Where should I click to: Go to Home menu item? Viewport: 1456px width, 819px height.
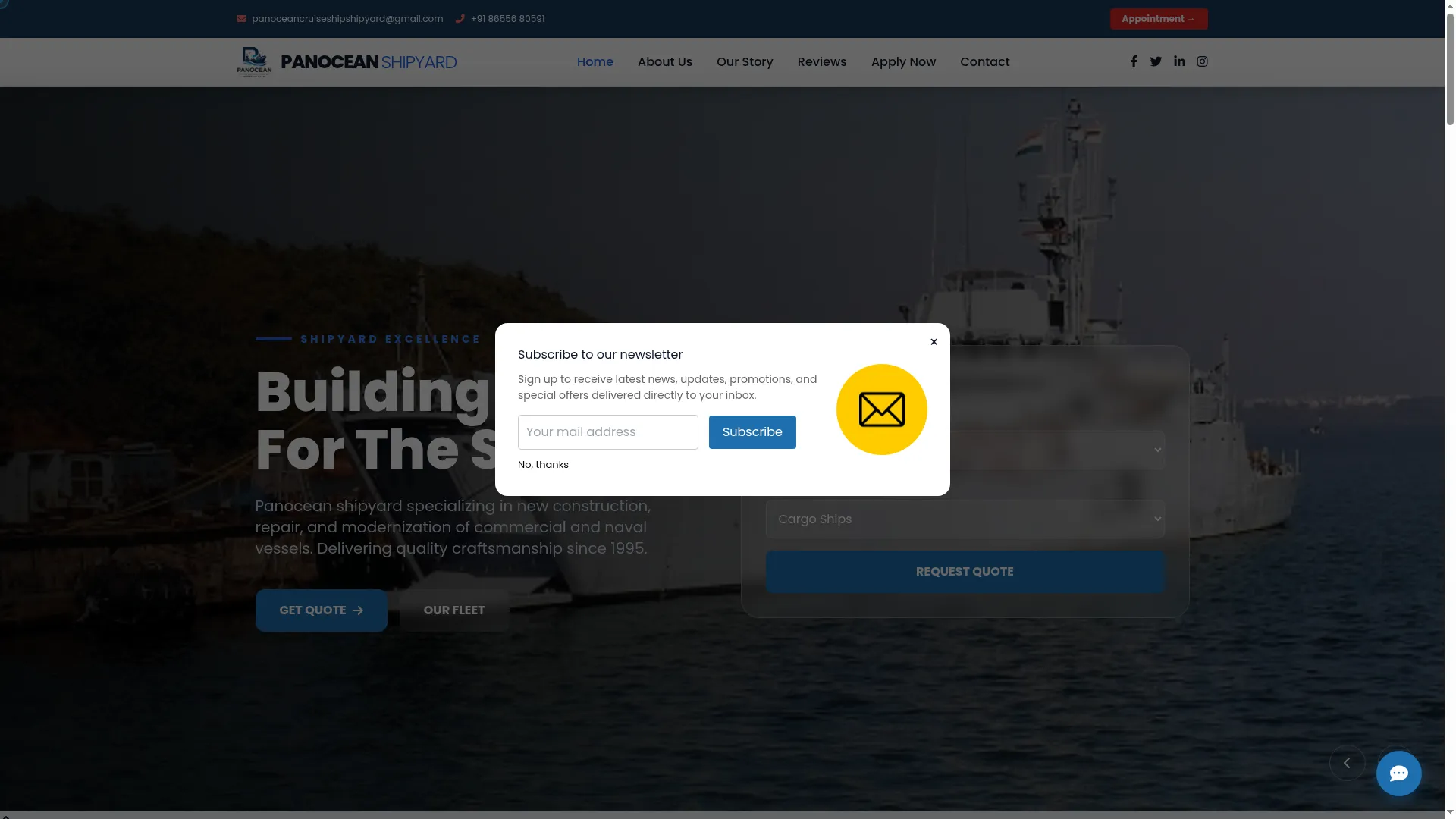pos(595,62)
